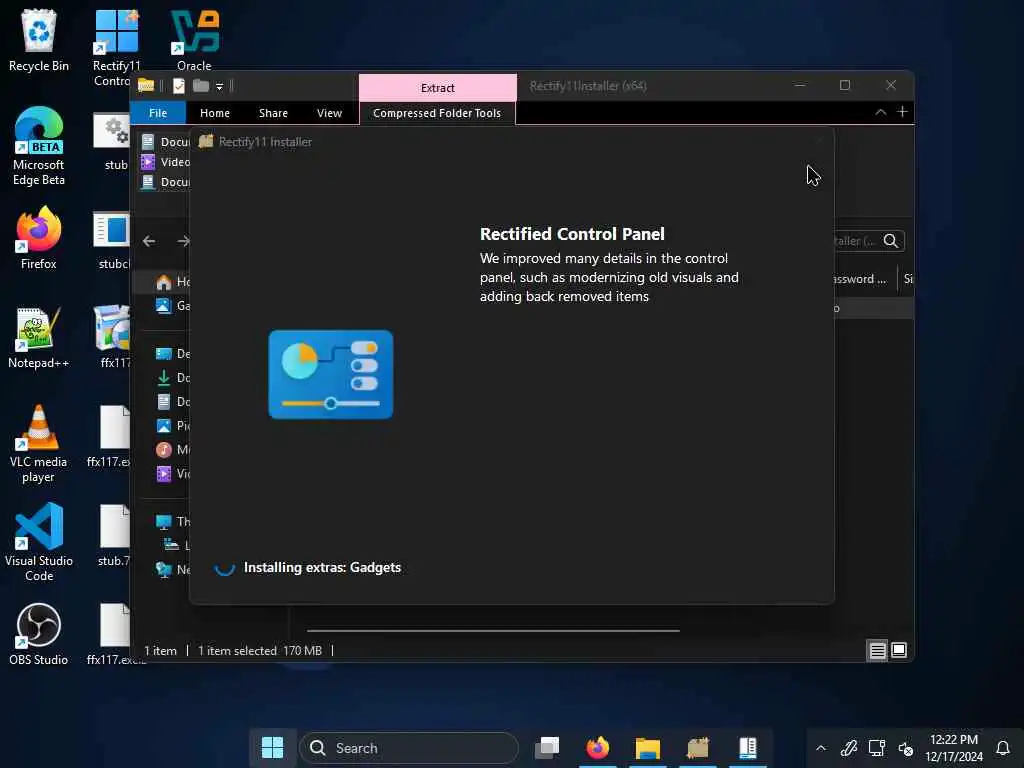Launch OBS Studio desktop icon

(x=39, y=635)
